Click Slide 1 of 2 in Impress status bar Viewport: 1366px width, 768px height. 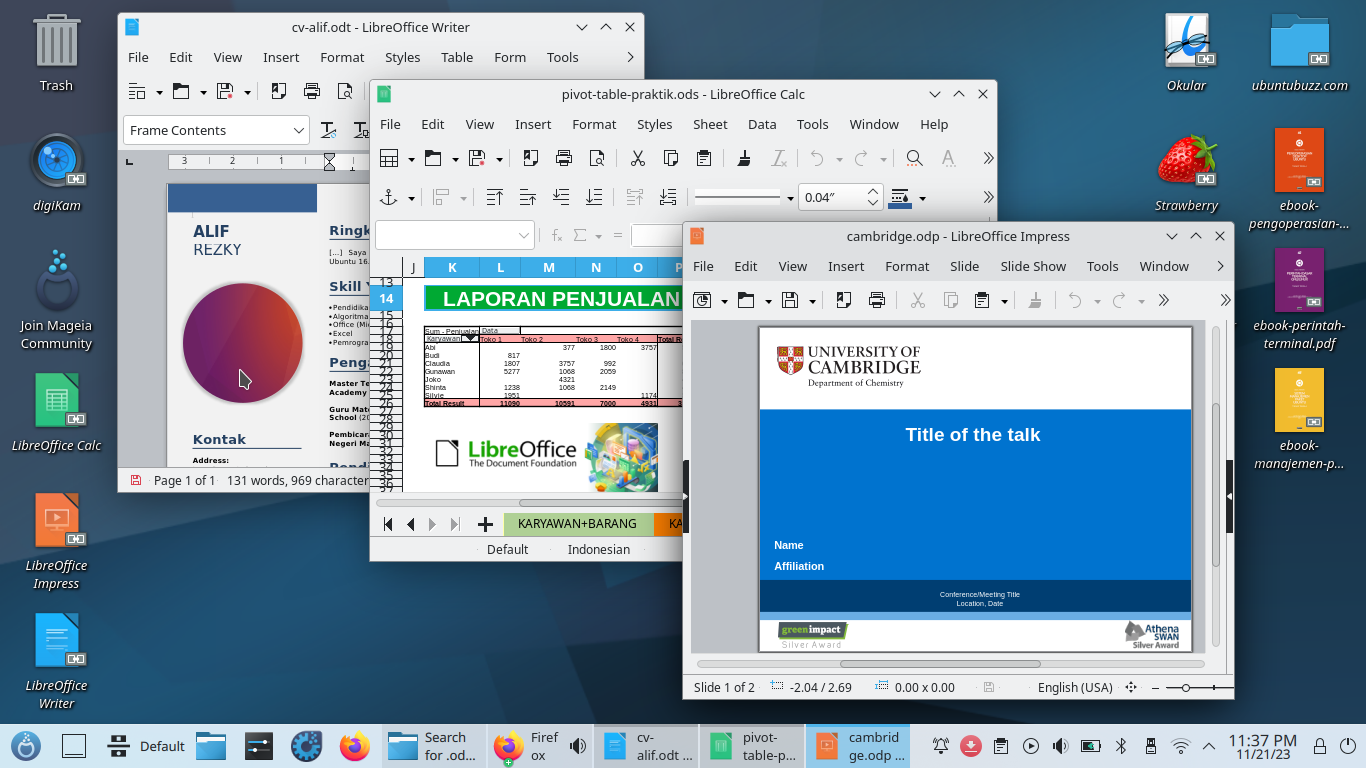(724, 688)
